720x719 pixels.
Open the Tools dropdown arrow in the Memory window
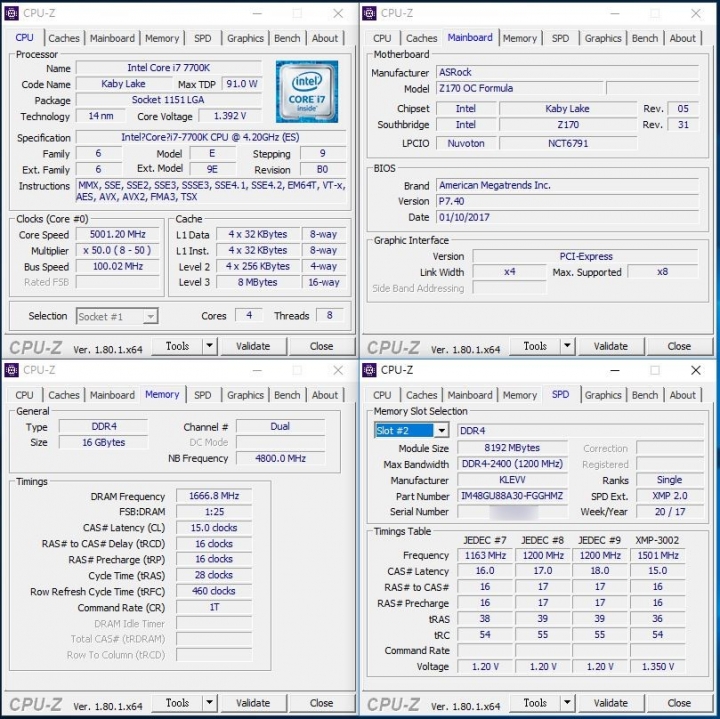tap(209, 702)
